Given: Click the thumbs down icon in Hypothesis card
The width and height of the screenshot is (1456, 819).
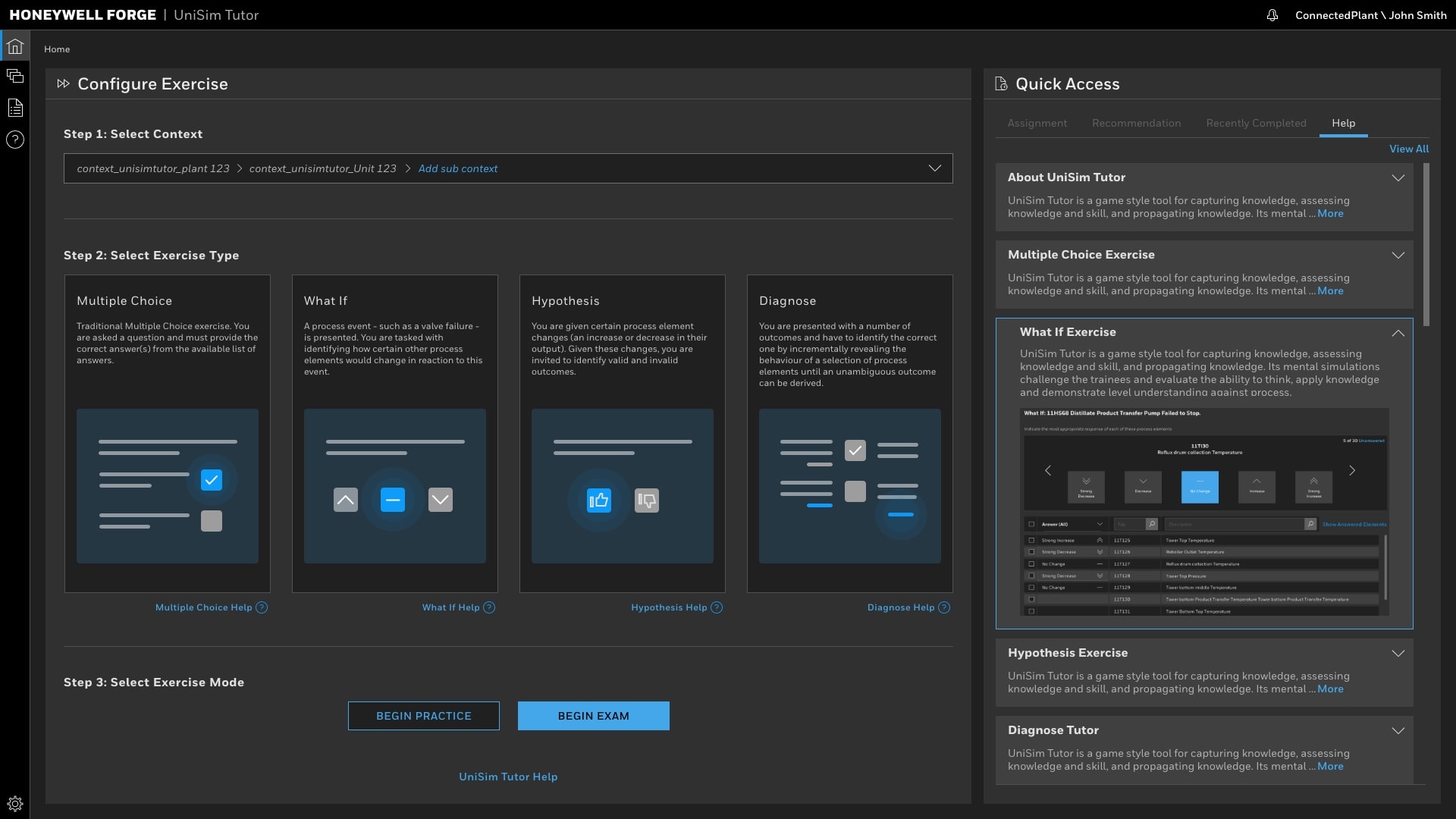Looking at the screenshot, I should (647, 500).
